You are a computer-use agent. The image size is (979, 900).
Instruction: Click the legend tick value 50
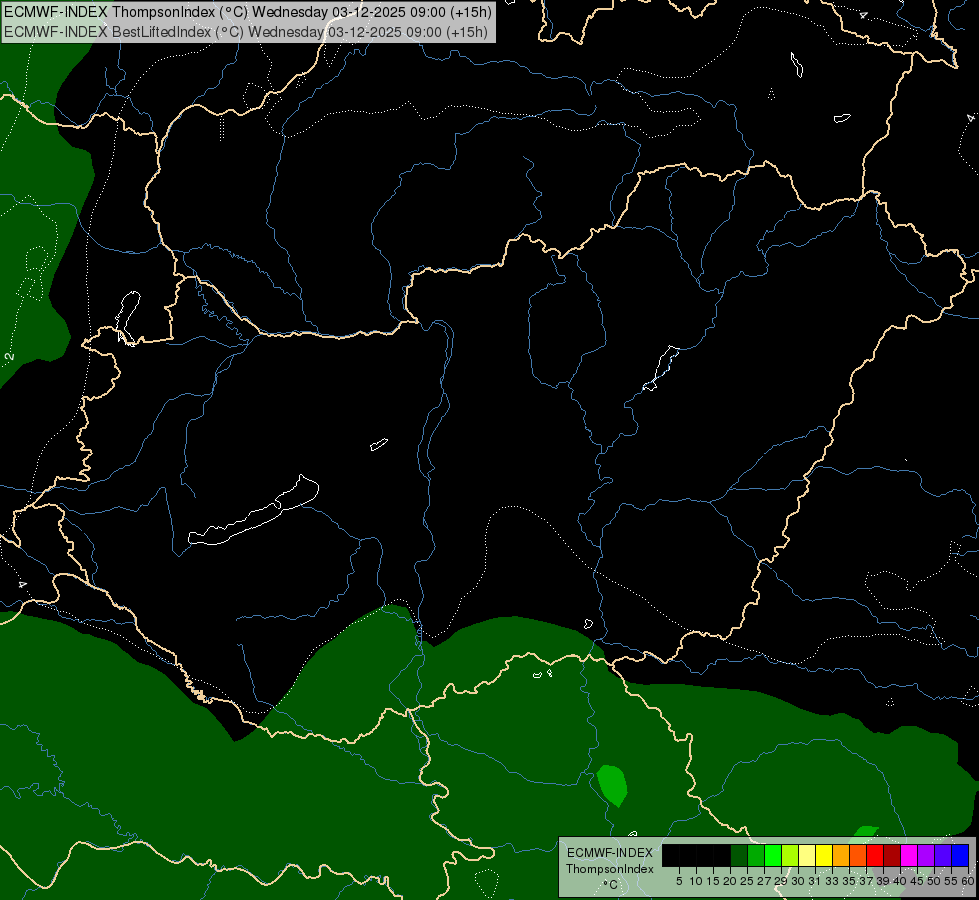point(934,881)
